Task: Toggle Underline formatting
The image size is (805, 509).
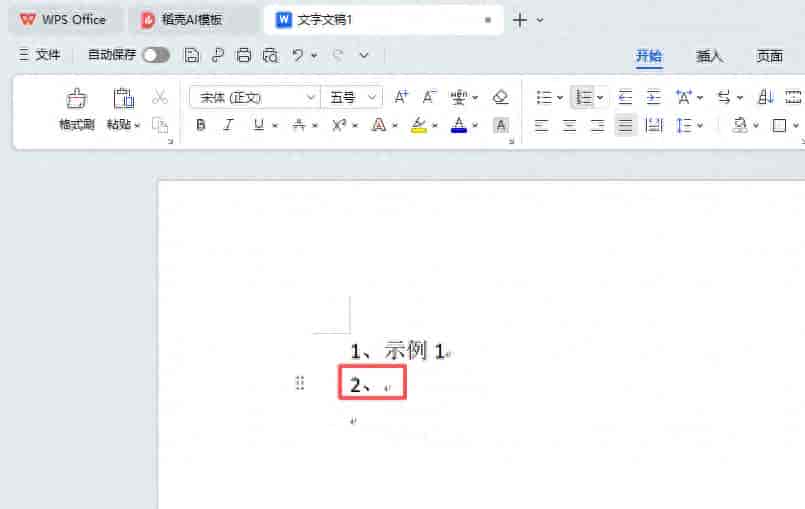Action: click(x=259, y=125)
